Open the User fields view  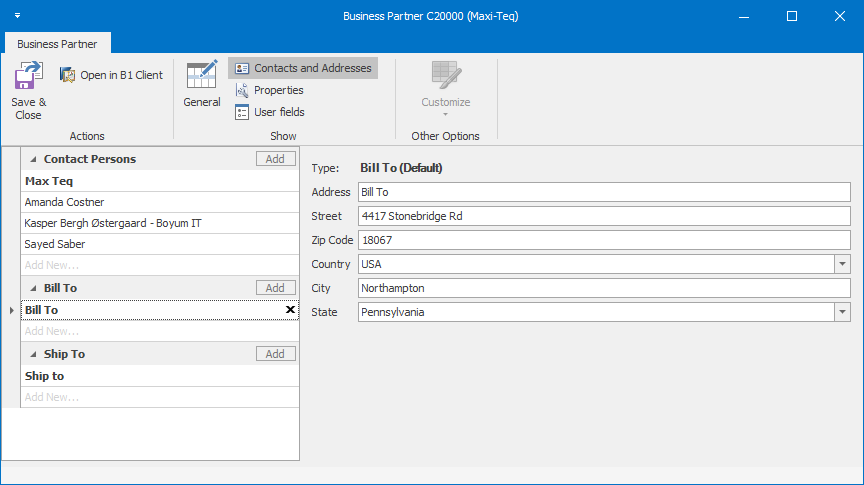click(x=270, y=112)
